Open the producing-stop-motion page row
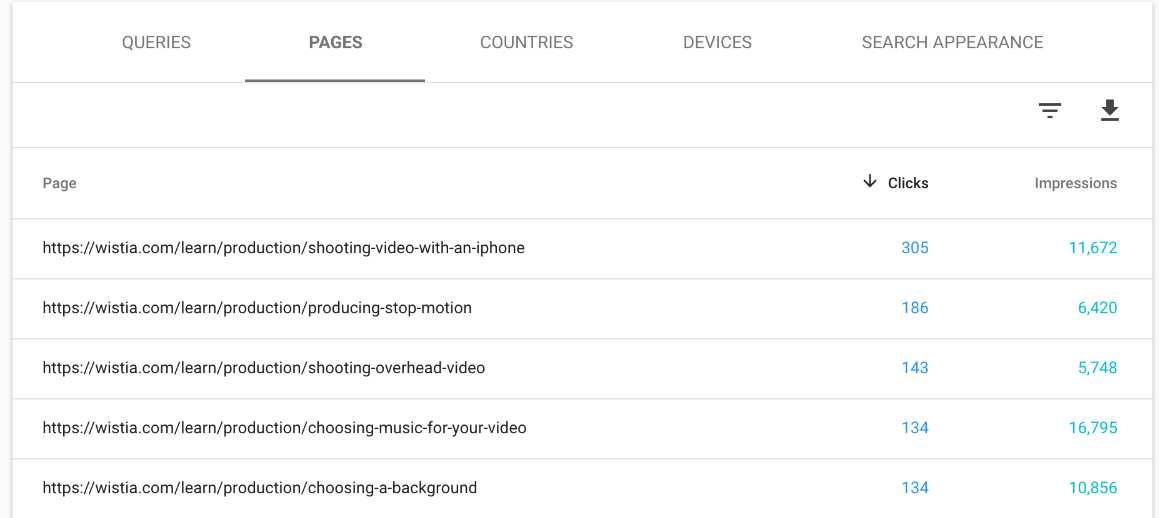The height and width of the screenshot is (518, 1159). [x=257, y=308]
